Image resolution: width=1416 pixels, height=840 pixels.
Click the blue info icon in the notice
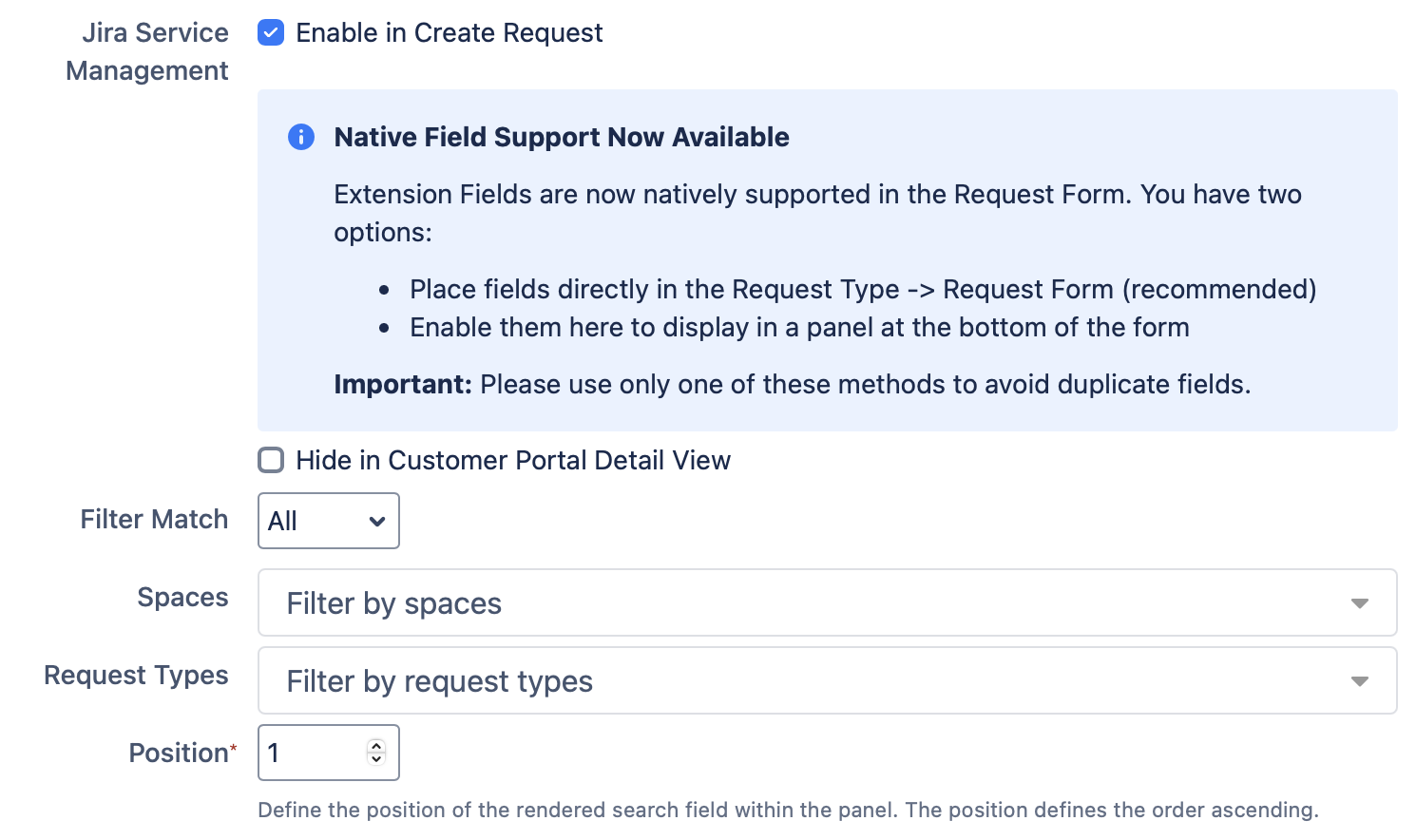[x=300, y=137]
